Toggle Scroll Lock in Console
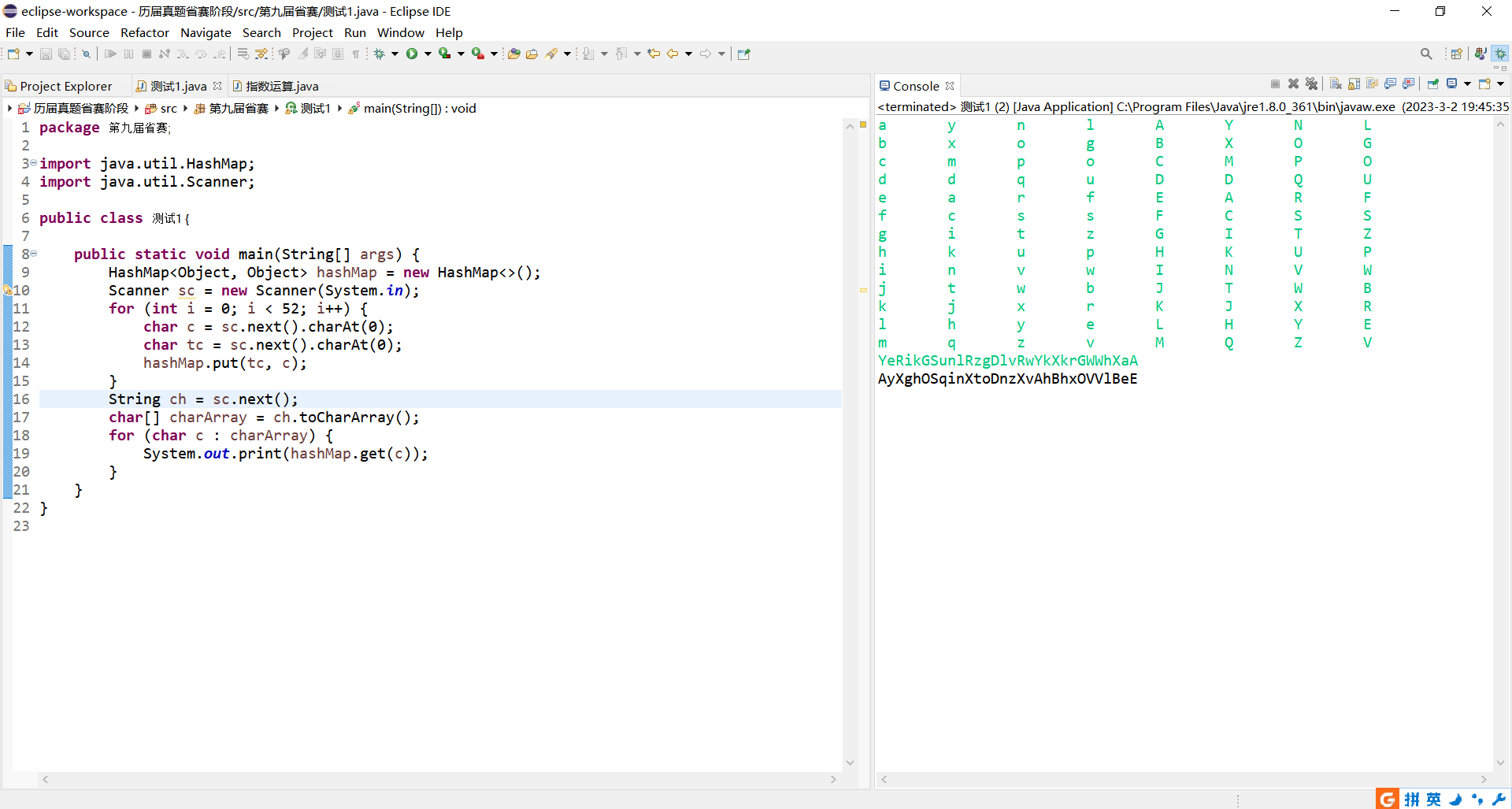Viewport: 1512px width, 809px height. pyautogui.click(x=1354, y=83)
